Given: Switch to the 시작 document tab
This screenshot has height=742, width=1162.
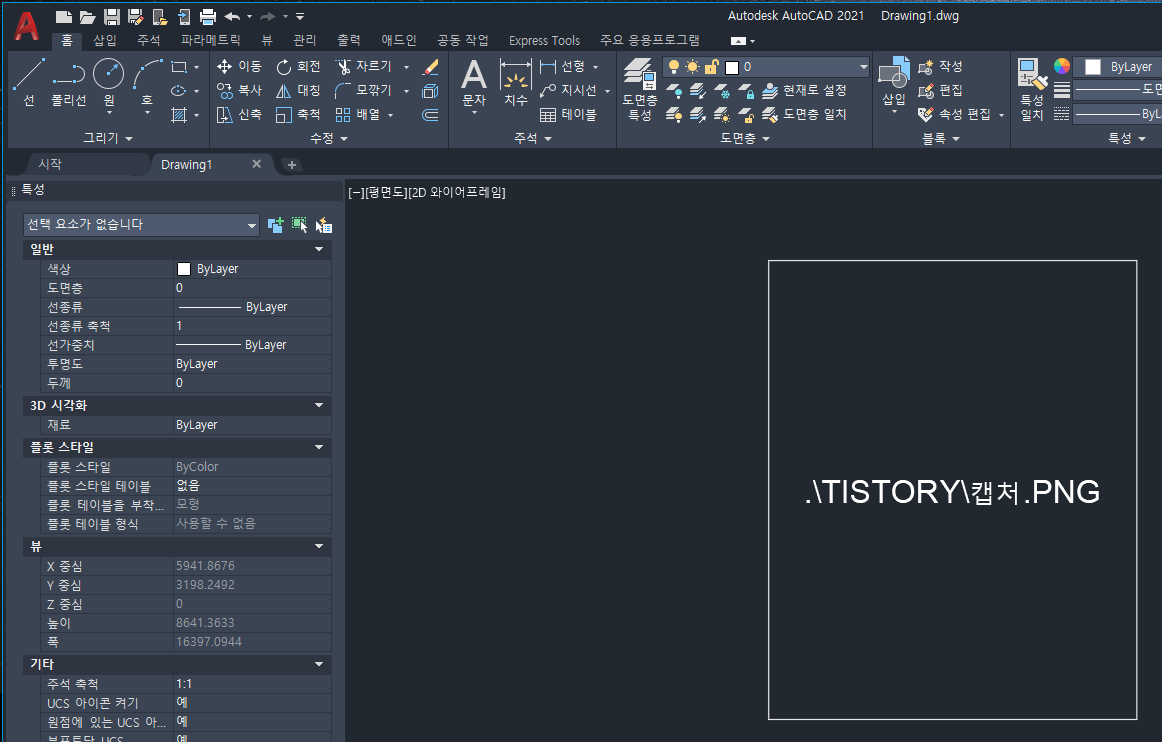Looking at the screenshot, I should (50, 165).
